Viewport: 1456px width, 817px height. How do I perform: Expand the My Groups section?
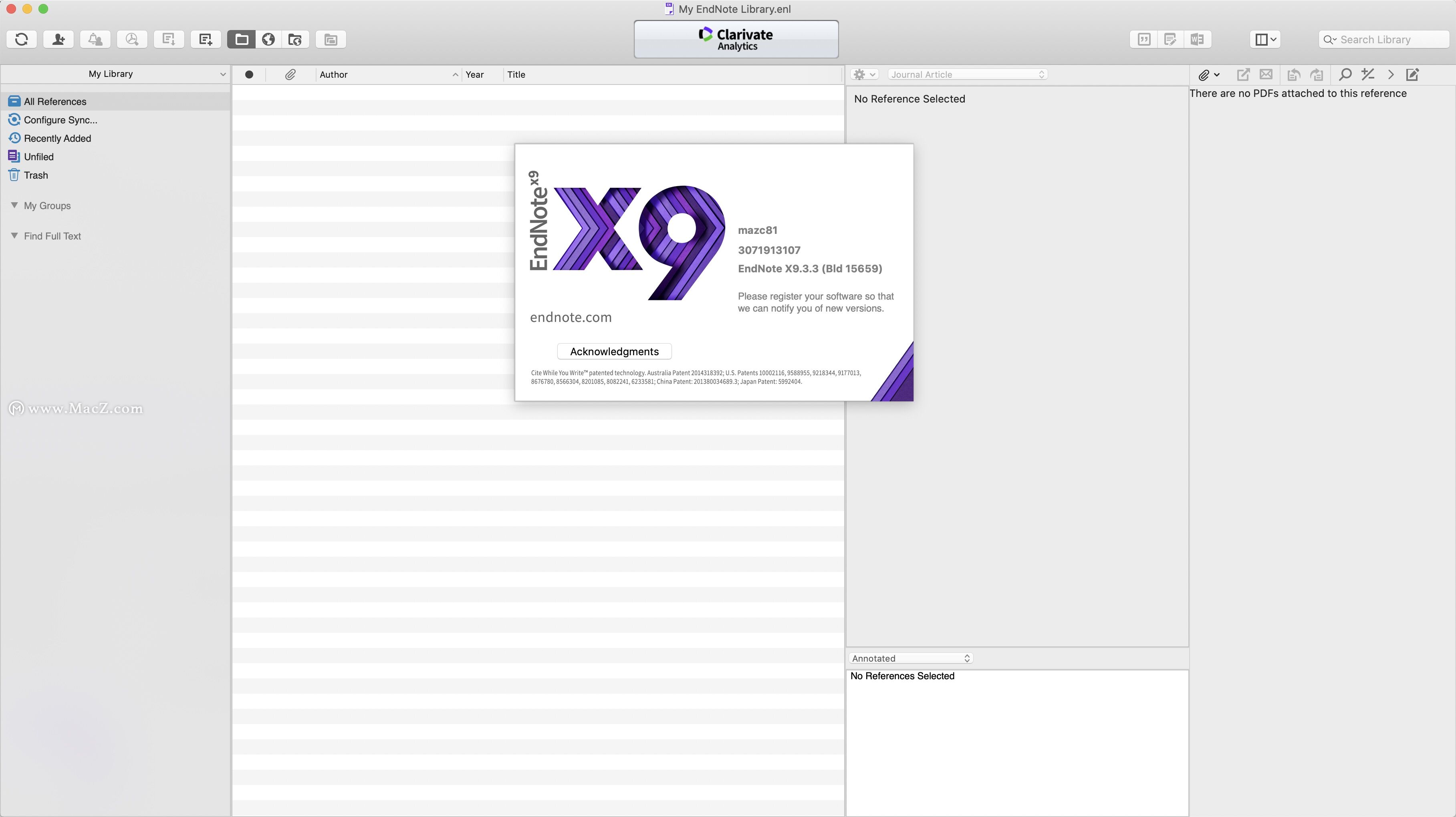pos(14,205)
